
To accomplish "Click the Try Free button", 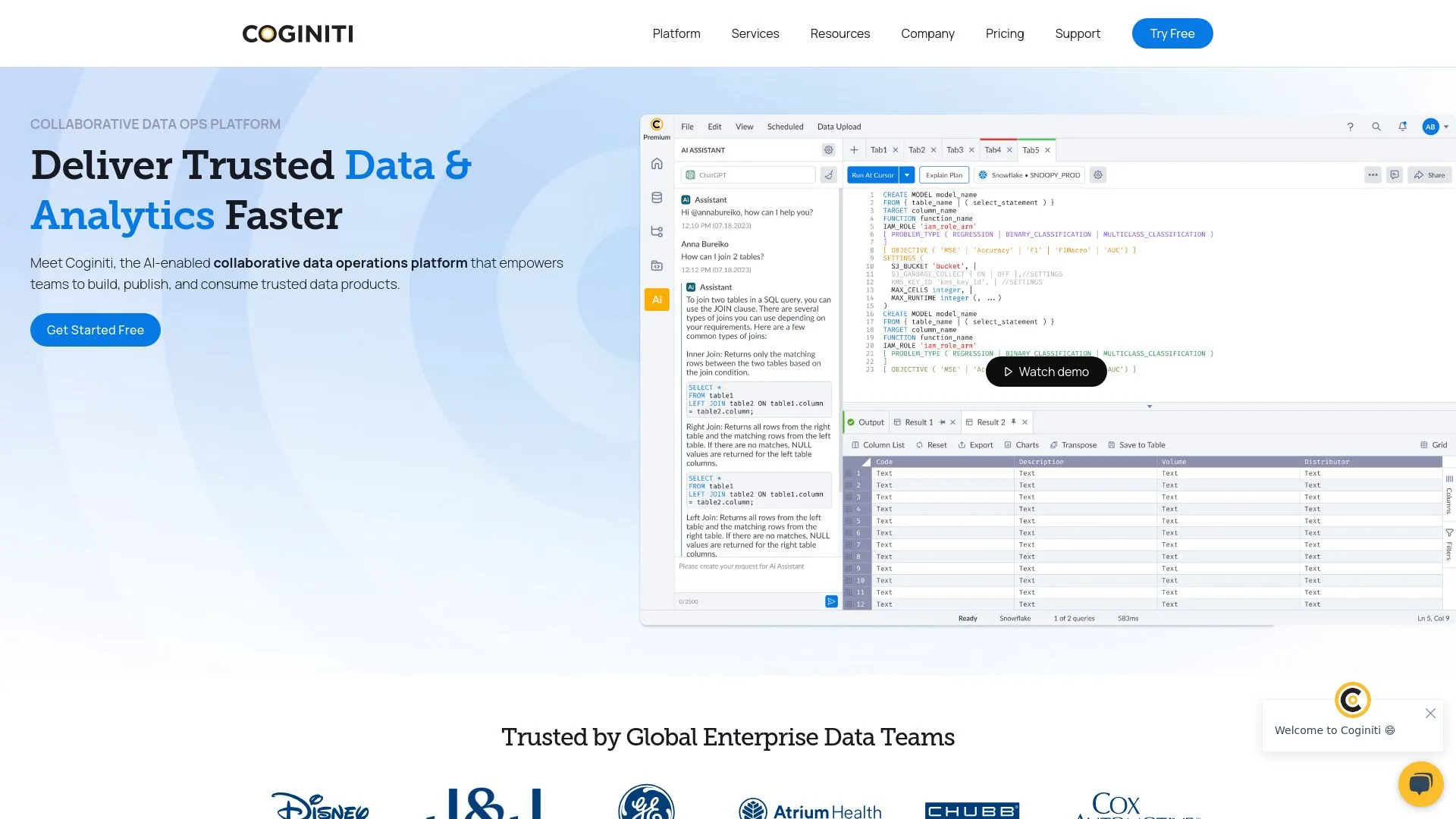I will coord(1172,33).
